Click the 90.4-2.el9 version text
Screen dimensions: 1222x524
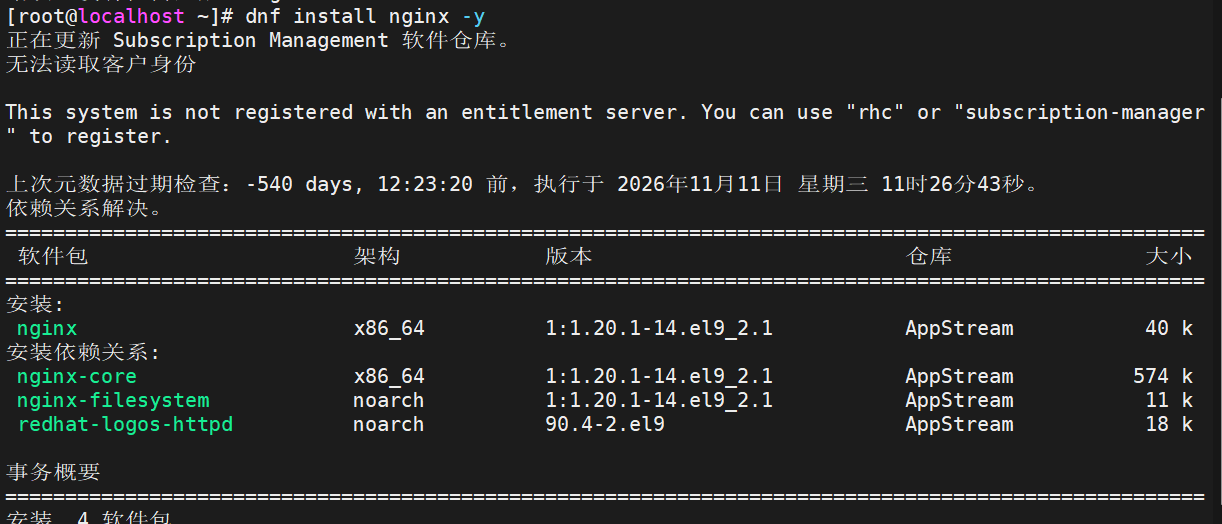[605, 424]
